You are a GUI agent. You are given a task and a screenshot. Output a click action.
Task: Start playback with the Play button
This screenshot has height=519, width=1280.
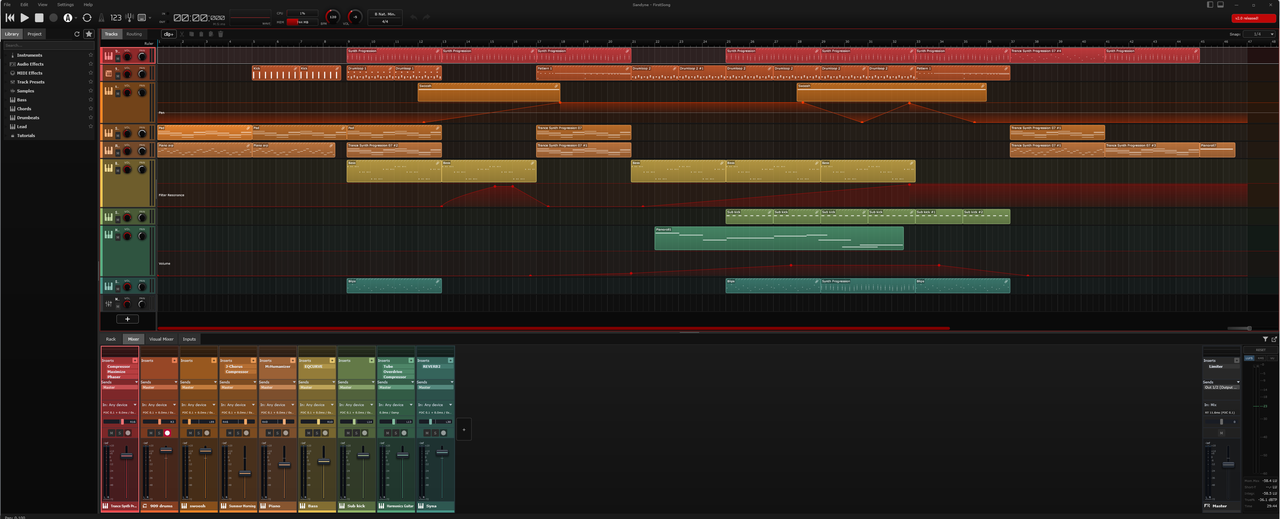click(x=25, y=17)
